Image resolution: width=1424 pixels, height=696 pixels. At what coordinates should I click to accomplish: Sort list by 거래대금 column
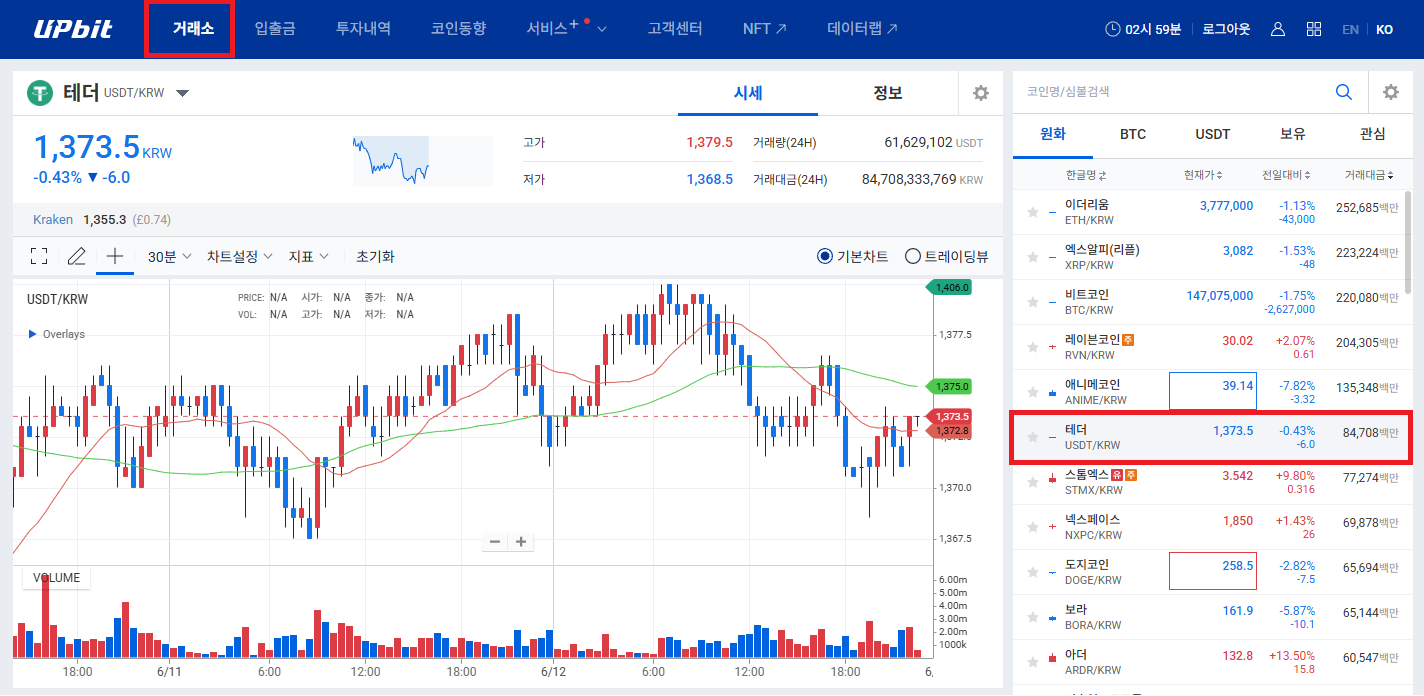coord(1369,175)
